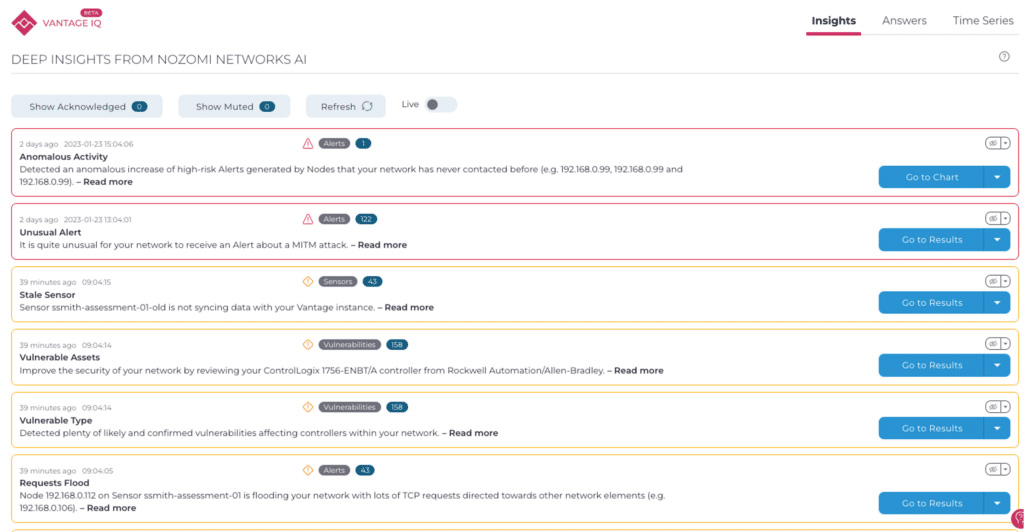The width and height of the screenshot is (1024, 532).
Task: Click the Sensors tag on Stale Sensor
Action: [x=338, y=281]
